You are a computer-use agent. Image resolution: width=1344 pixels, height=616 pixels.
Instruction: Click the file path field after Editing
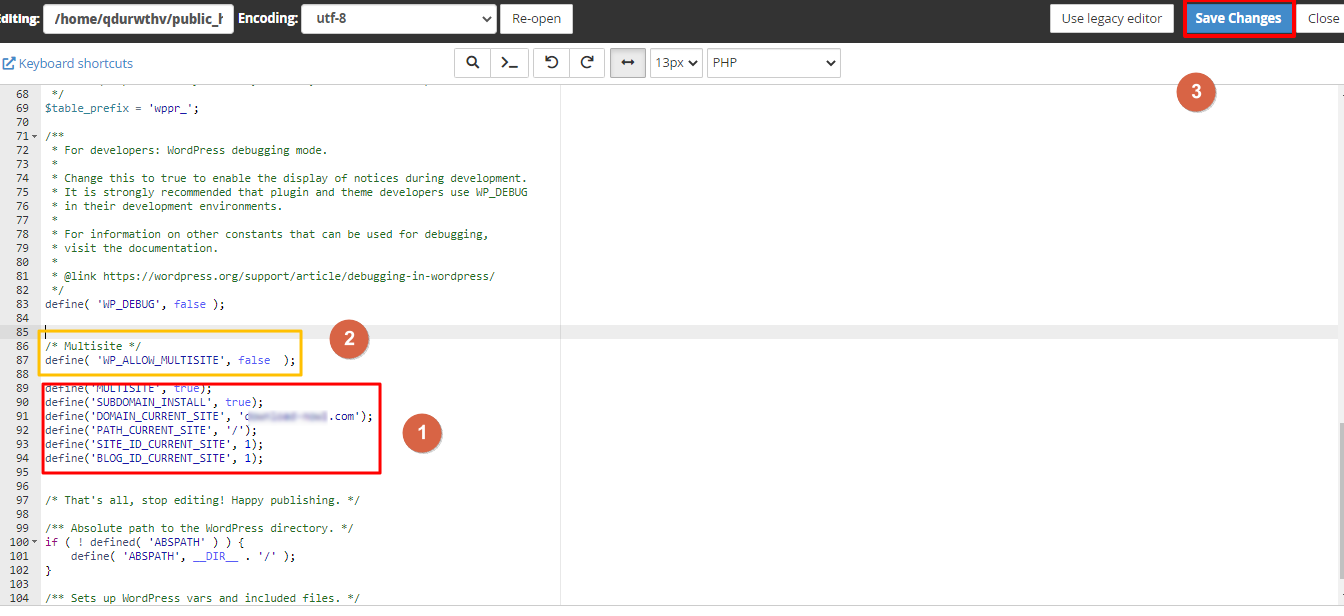(138, 19)
